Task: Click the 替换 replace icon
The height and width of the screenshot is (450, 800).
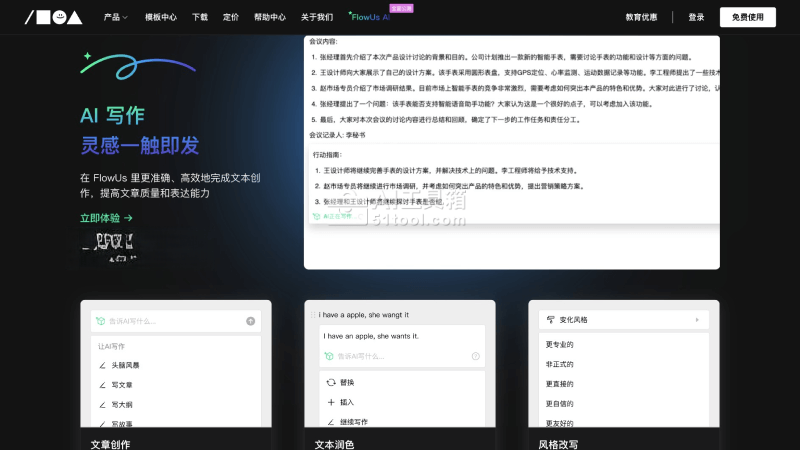Action: coord(331,382)
